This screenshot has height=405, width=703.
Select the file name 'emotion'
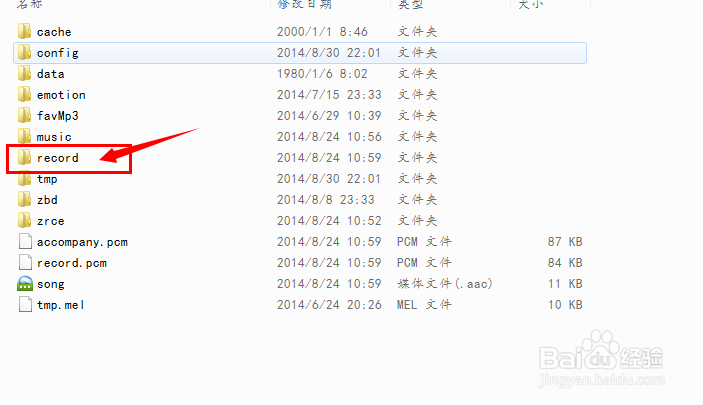click(61, 95)
